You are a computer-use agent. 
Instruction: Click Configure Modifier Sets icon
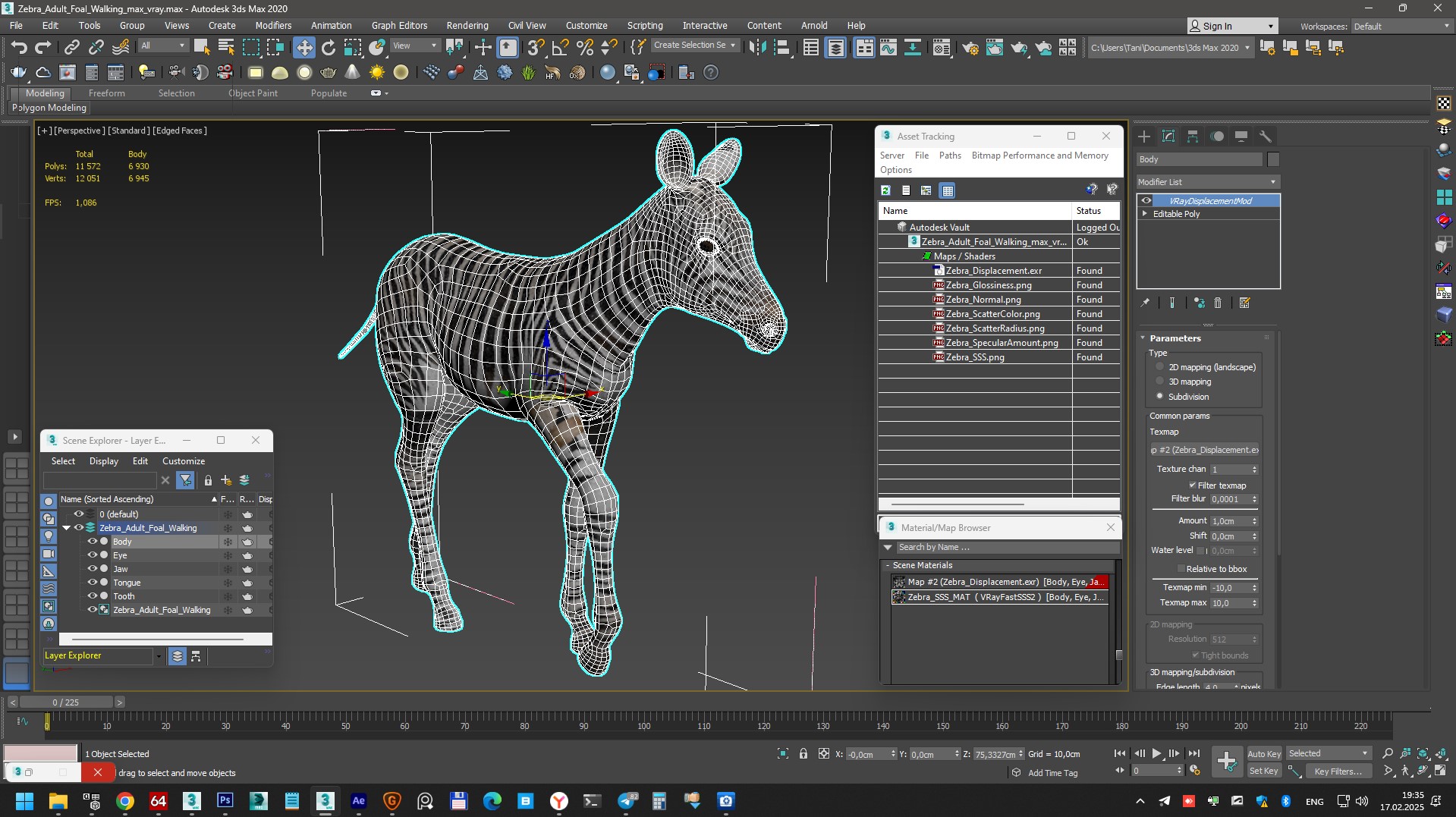1244,303
